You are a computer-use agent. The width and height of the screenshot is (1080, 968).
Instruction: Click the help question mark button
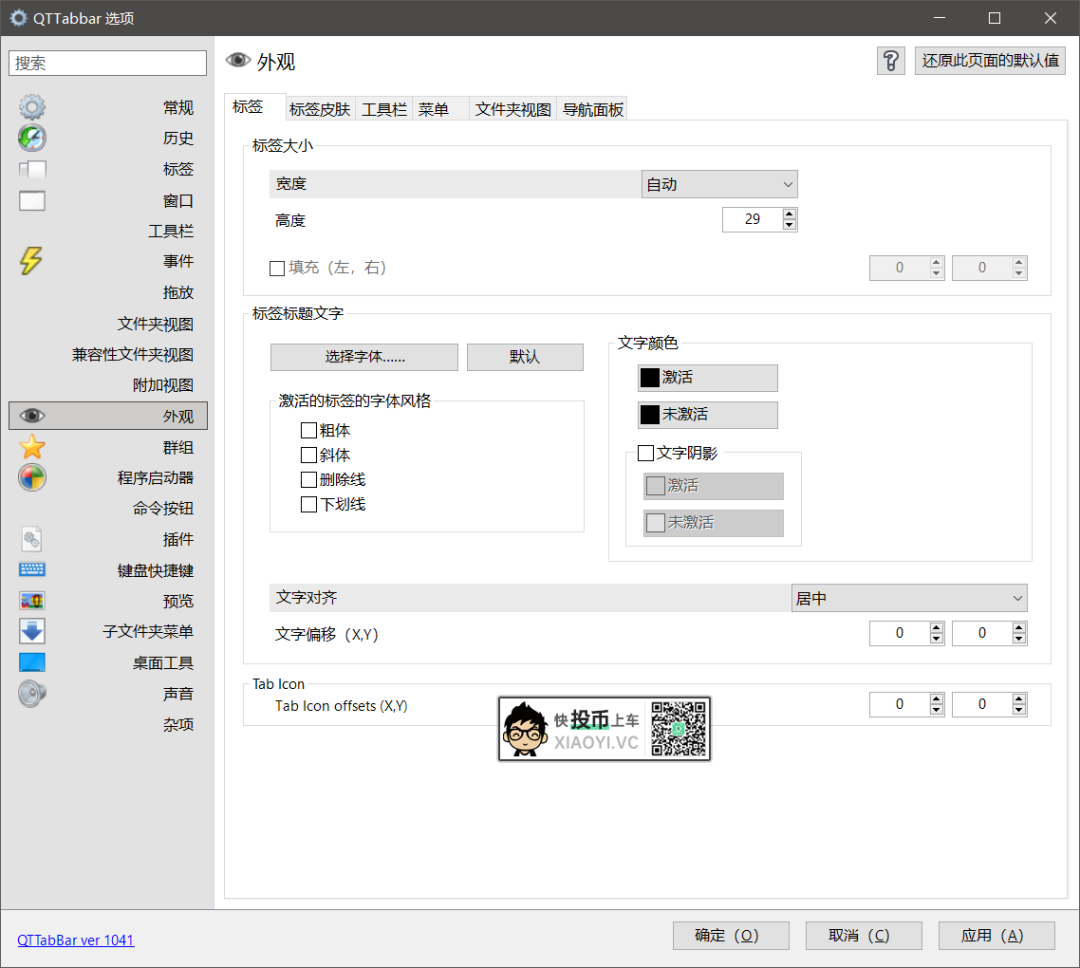(890, 61)
